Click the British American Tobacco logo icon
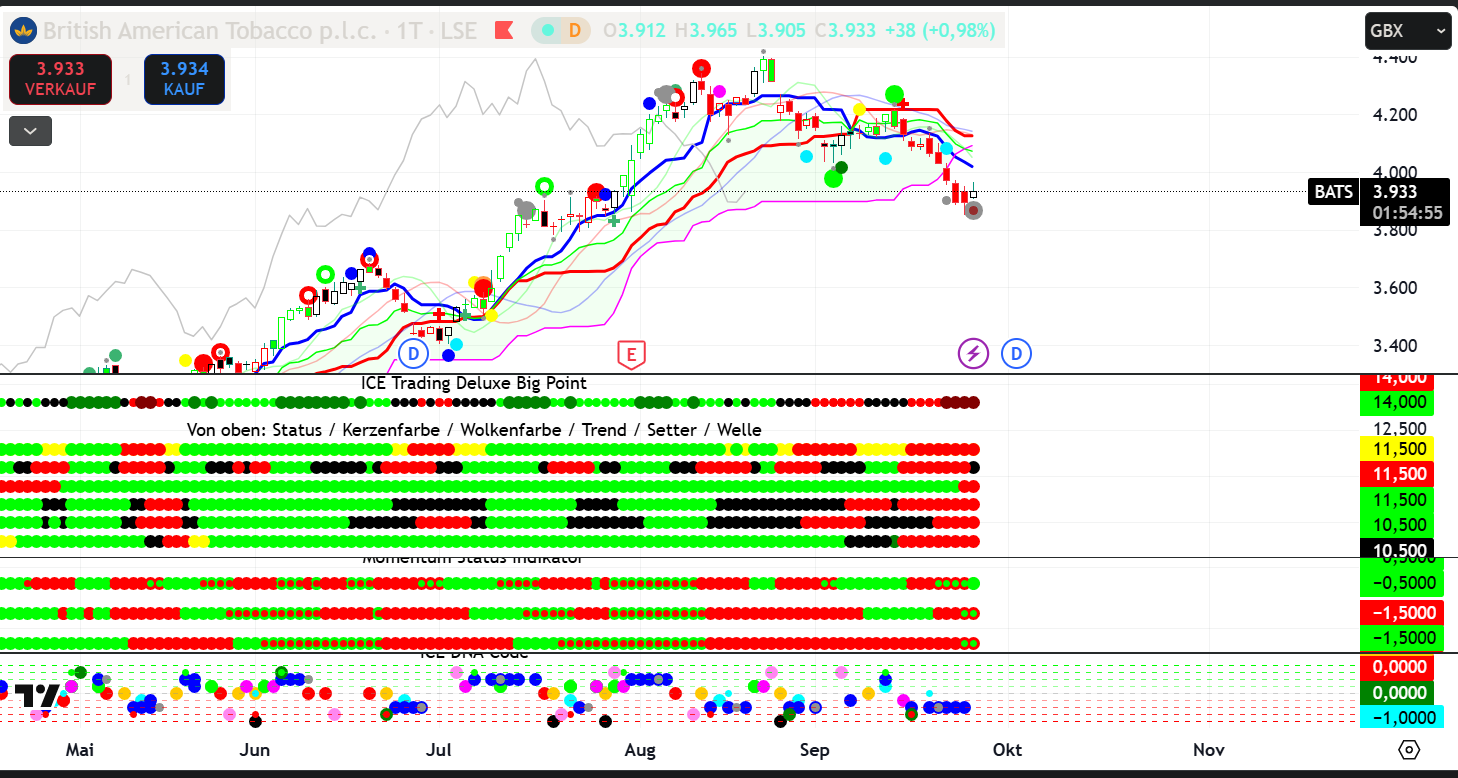Image resolution: width=1458 pixels, height=778 pixels. click(x=23, y=31)
